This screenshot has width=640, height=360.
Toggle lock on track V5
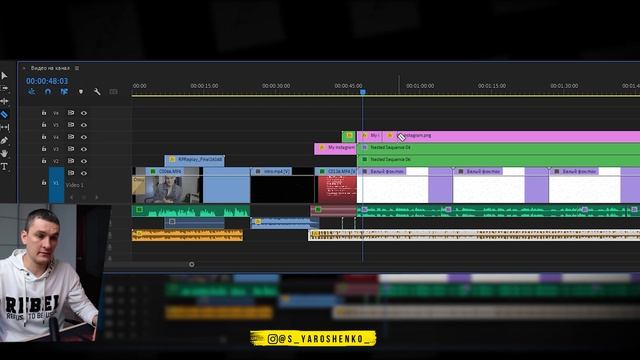click(x=44, y=125)
